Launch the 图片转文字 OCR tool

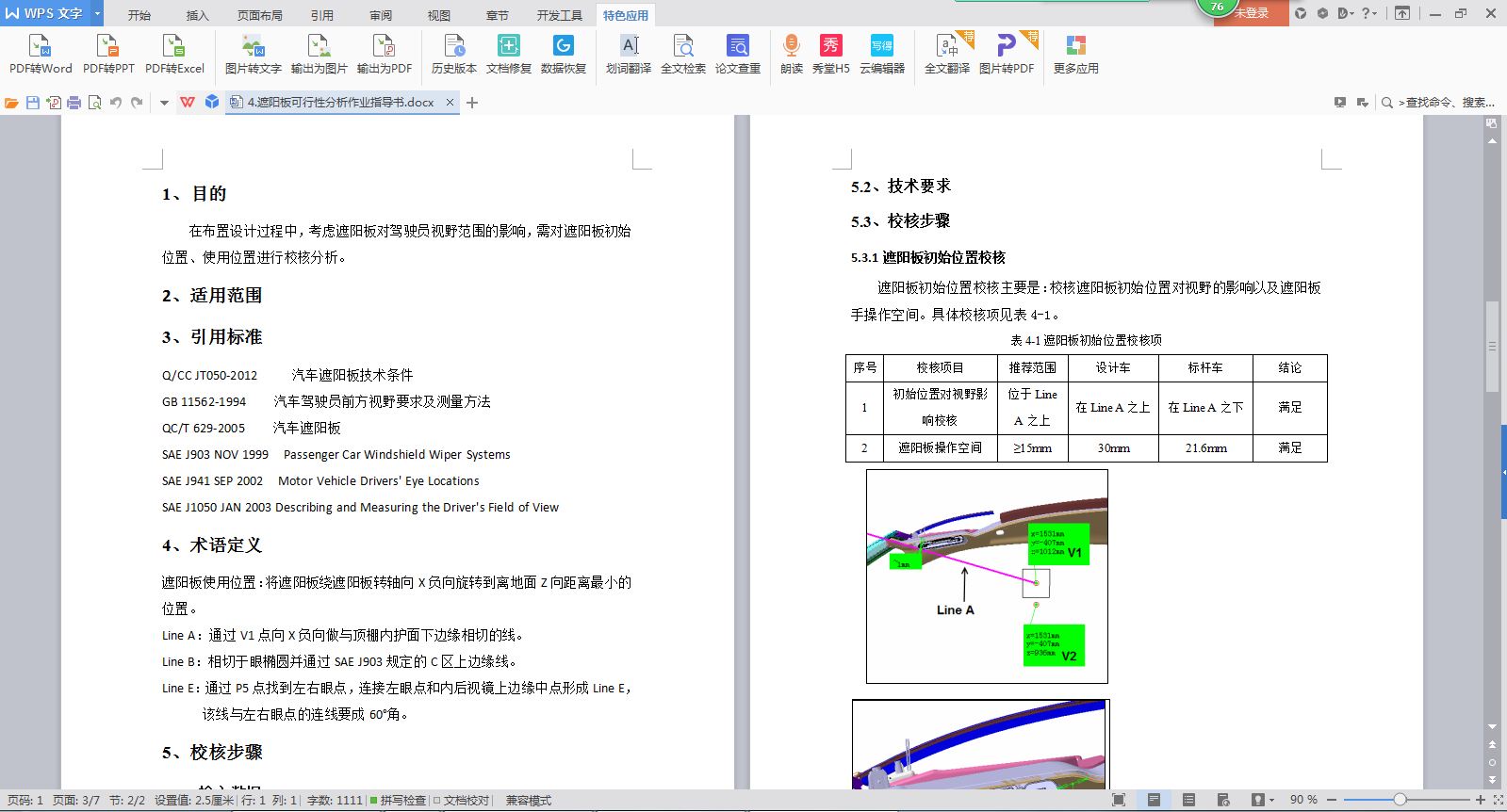(253, 54)
